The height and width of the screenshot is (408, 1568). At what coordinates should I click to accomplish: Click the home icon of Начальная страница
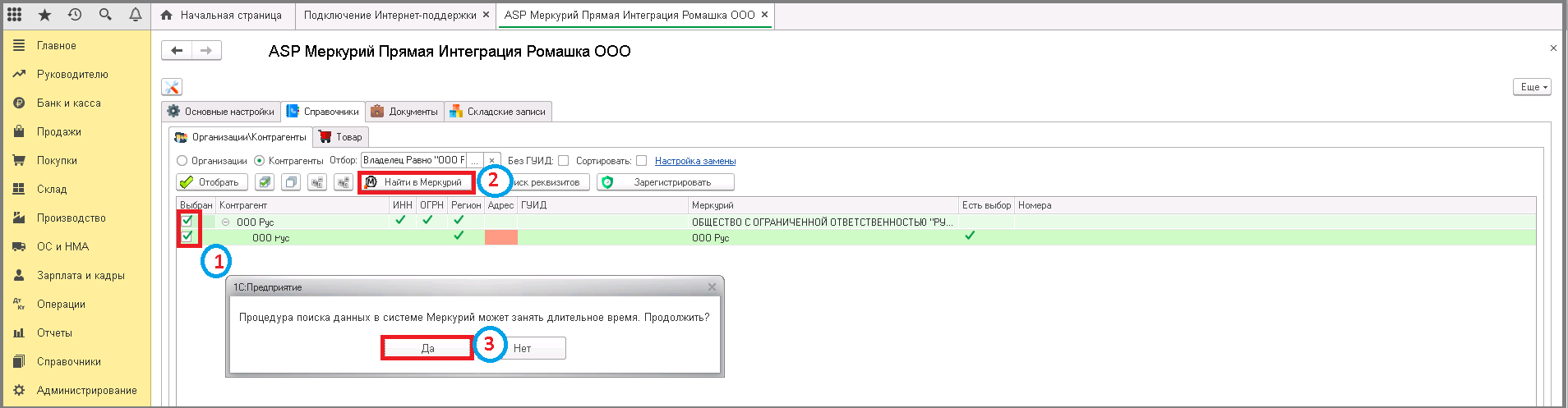pyautogui.click(x=167, y=15)
